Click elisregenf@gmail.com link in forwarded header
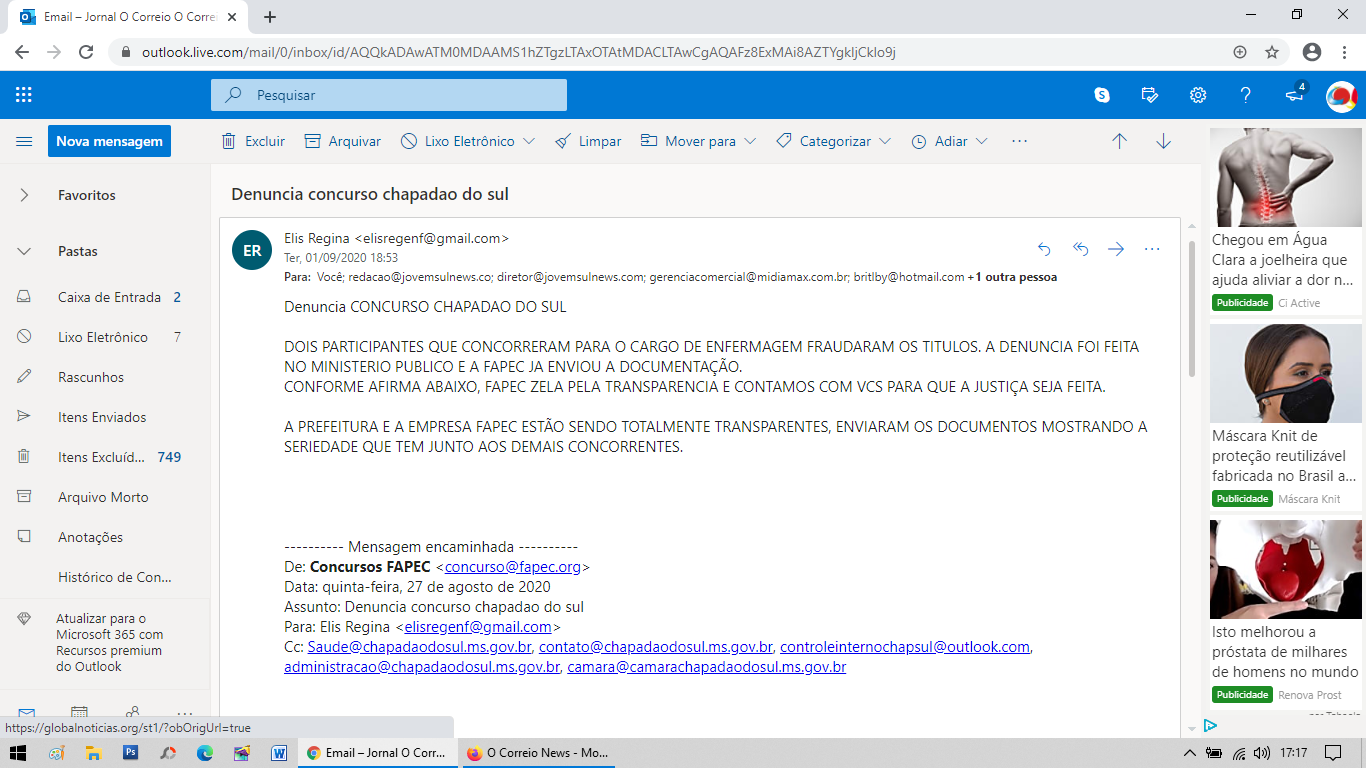 click(477, 627)
